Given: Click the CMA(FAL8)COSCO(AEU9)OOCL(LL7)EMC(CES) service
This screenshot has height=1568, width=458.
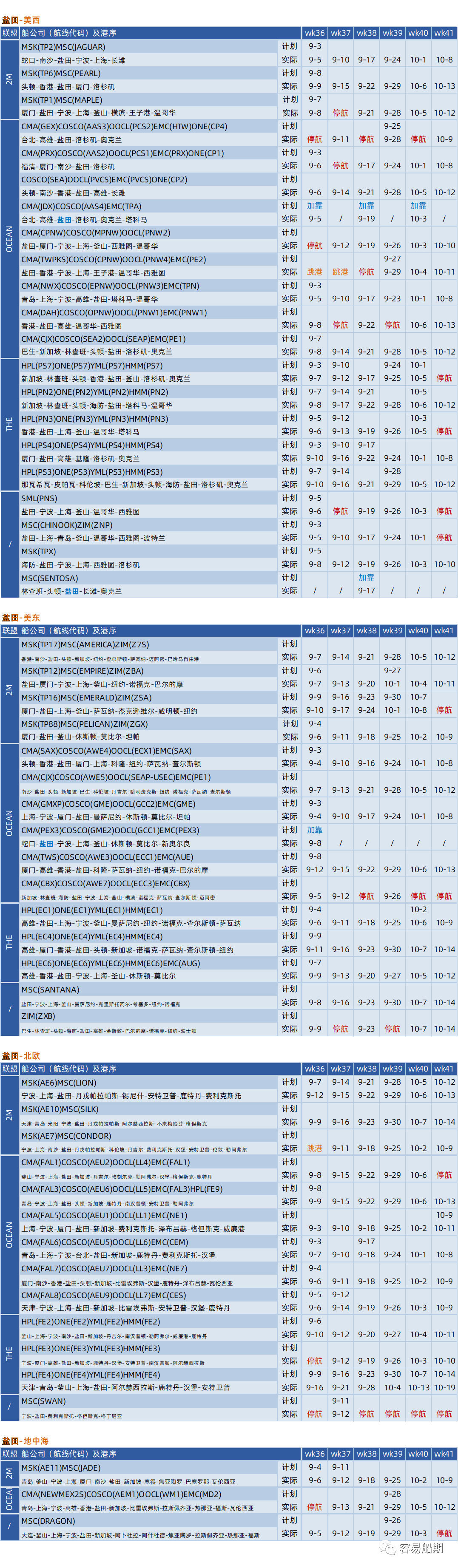Looking at the screenshot, I should [x=103, y=1295].
